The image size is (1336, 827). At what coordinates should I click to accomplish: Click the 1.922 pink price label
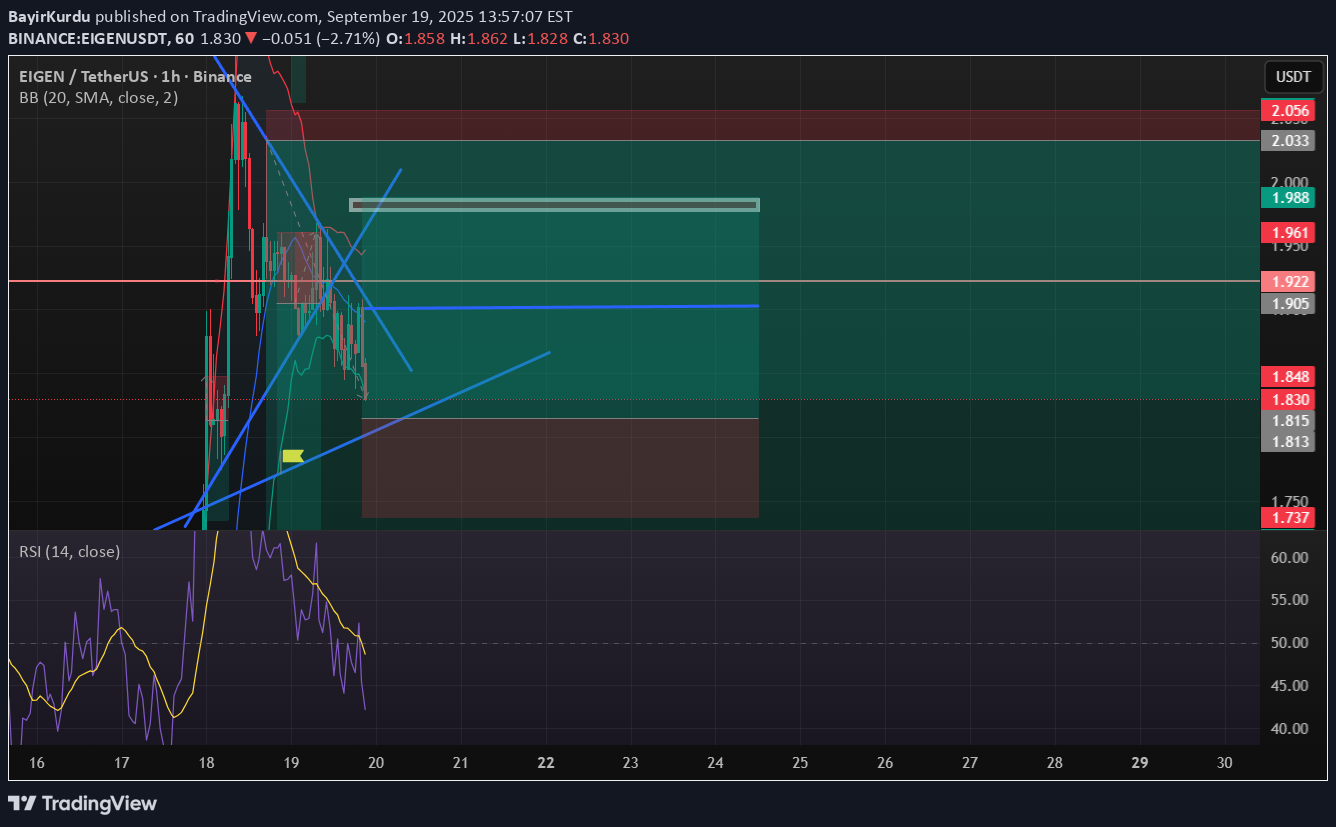click(1287, 281)
